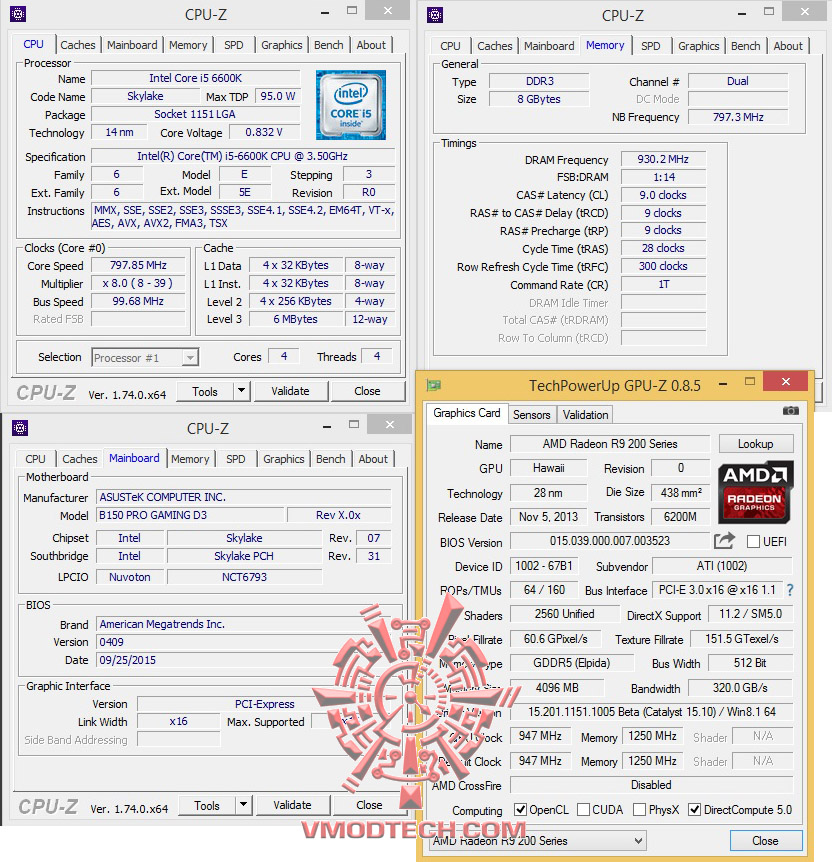Click the Core Speed 797.85 MHz value

coord(138,266)
